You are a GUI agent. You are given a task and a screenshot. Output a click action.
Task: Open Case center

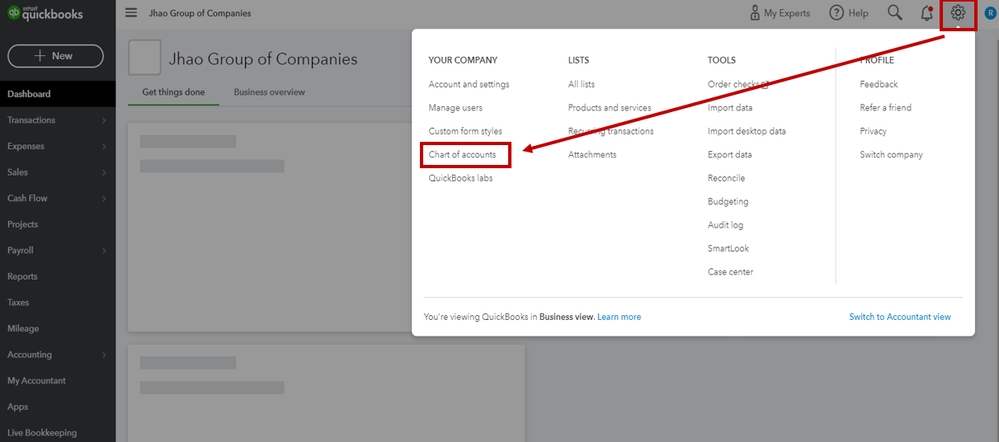[730, 272]
